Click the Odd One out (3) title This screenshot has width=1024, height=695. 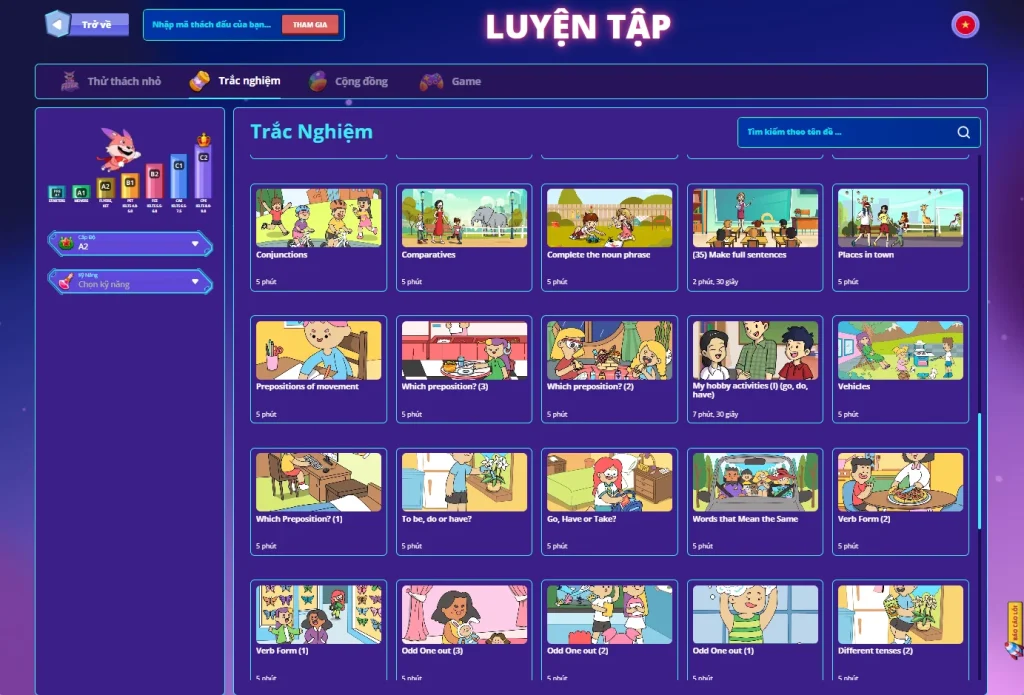click(432, 651)
